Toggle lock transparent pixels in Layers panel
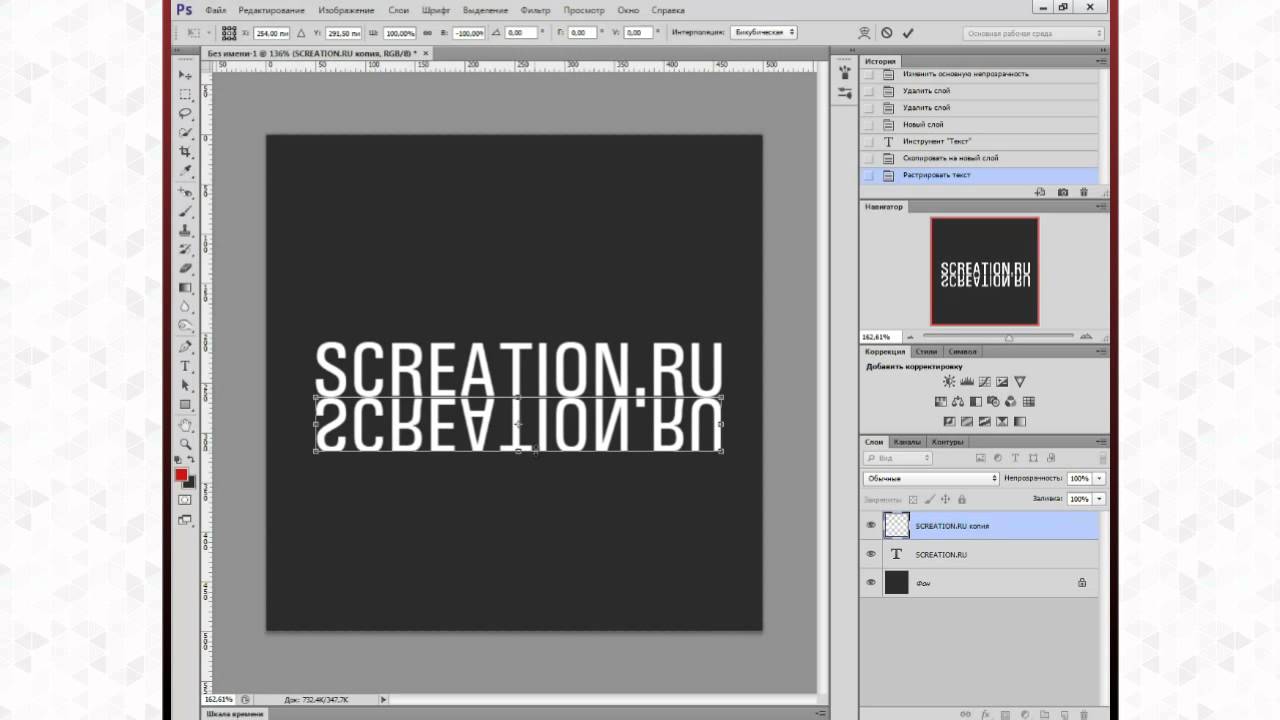 point(912,499)
